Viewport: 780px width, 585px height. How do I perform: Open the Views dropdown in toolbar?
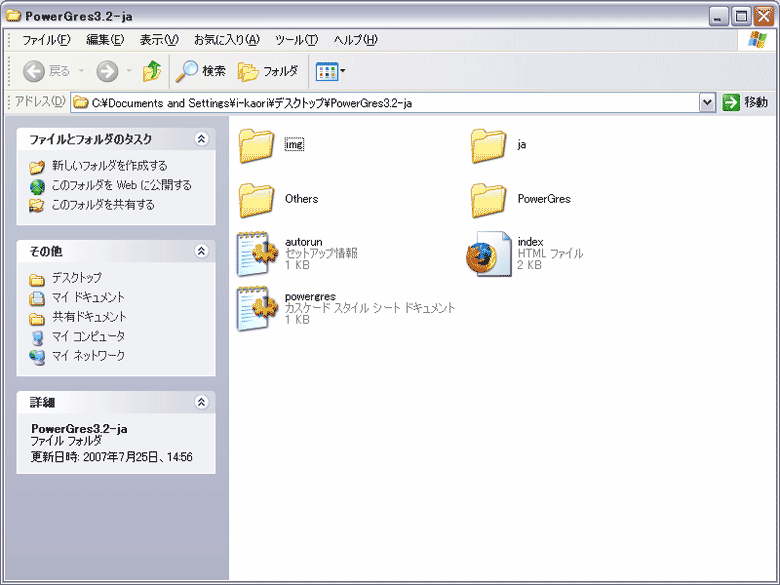pos(331,71)
